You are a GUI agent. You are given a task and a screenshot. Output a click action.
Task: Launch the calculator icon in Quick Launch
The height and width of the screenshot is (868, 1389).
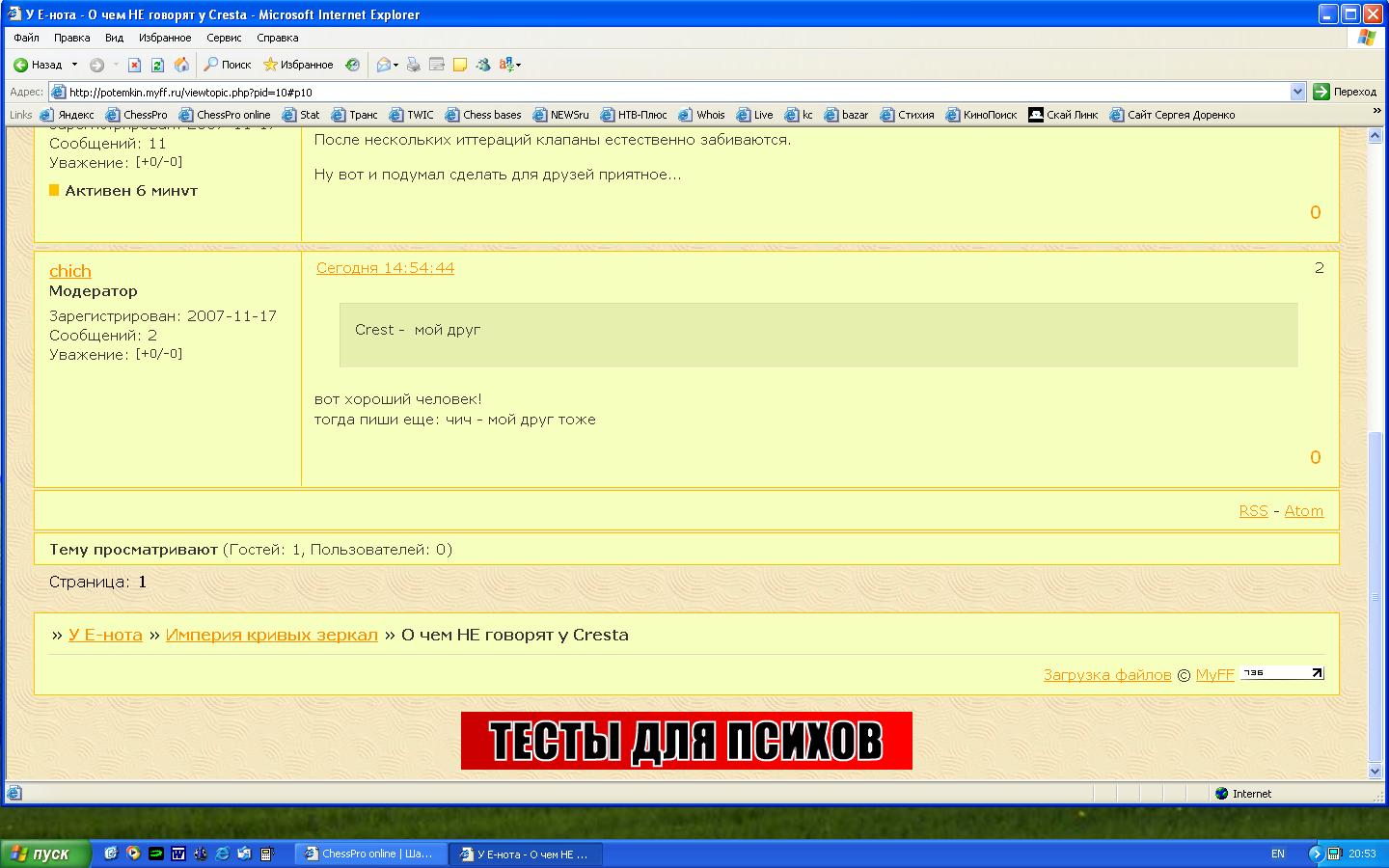[x=267, y=854]
